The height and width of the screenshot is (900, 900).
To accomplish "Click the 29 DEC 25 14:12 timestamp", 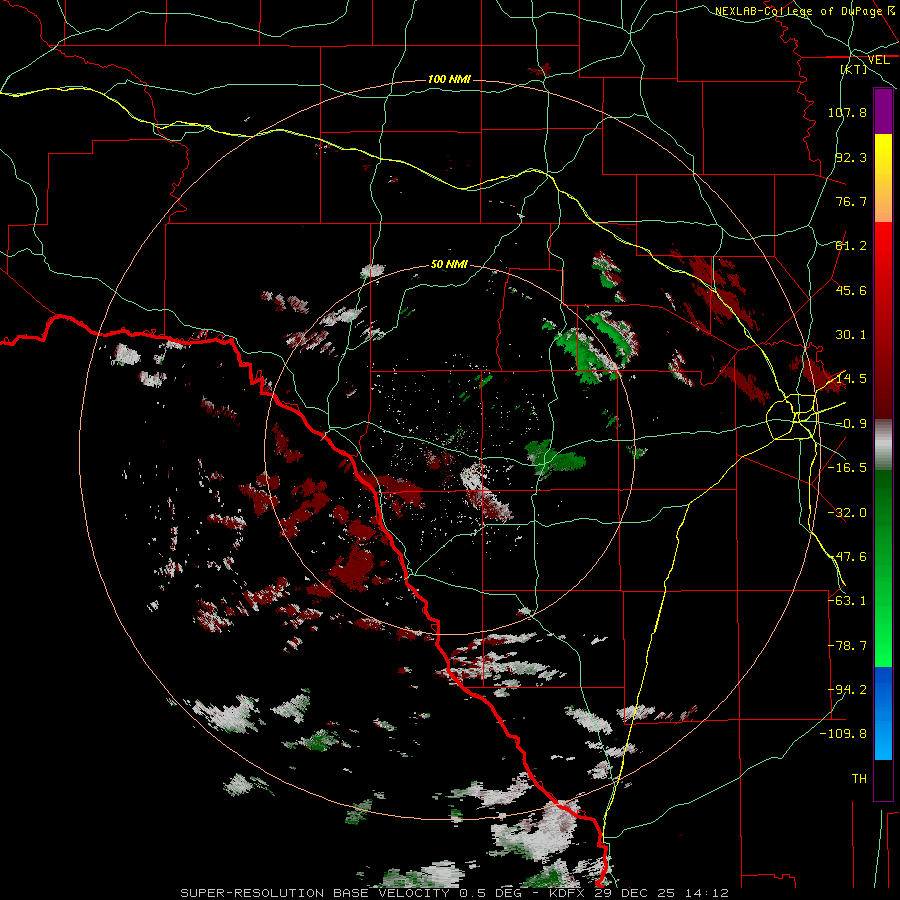I will [662, 893].
